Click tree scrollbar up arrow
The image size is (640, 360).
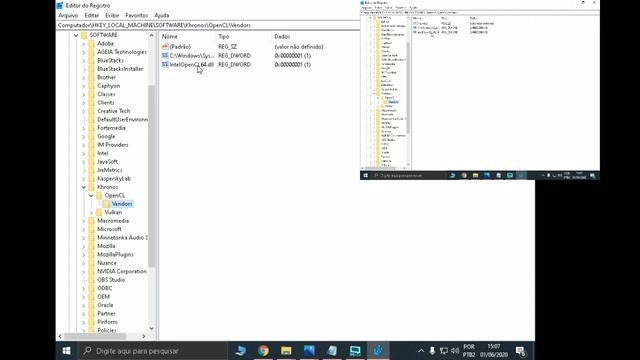[x=151, y=36]
